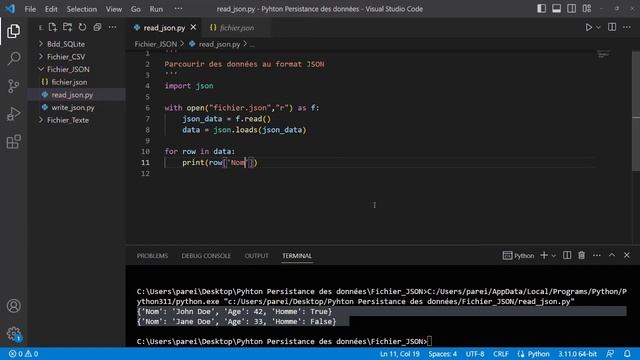This screenshot has height=360, width=640.
Task: Open the Selection menu
Action: 82,9
